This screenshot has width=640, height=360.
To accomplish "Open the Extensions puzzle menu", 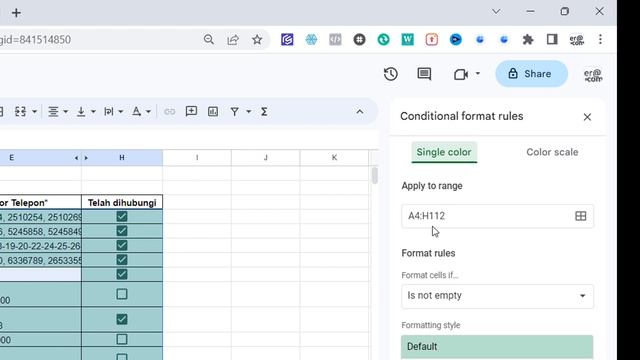I will [x=528, y=40].
